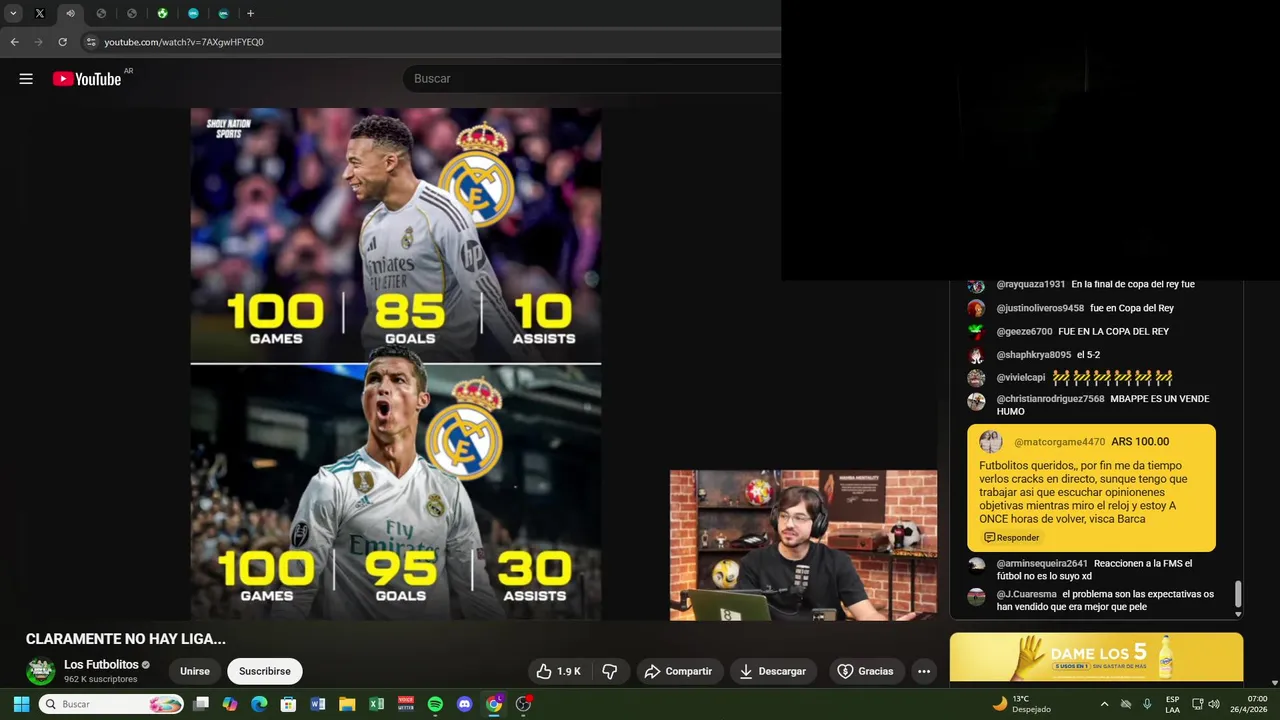This screenshot has height=720, width=1280.
Task: Open OBS Studio from taskbar
Action: pyautogui.click(x=523, y=704)
